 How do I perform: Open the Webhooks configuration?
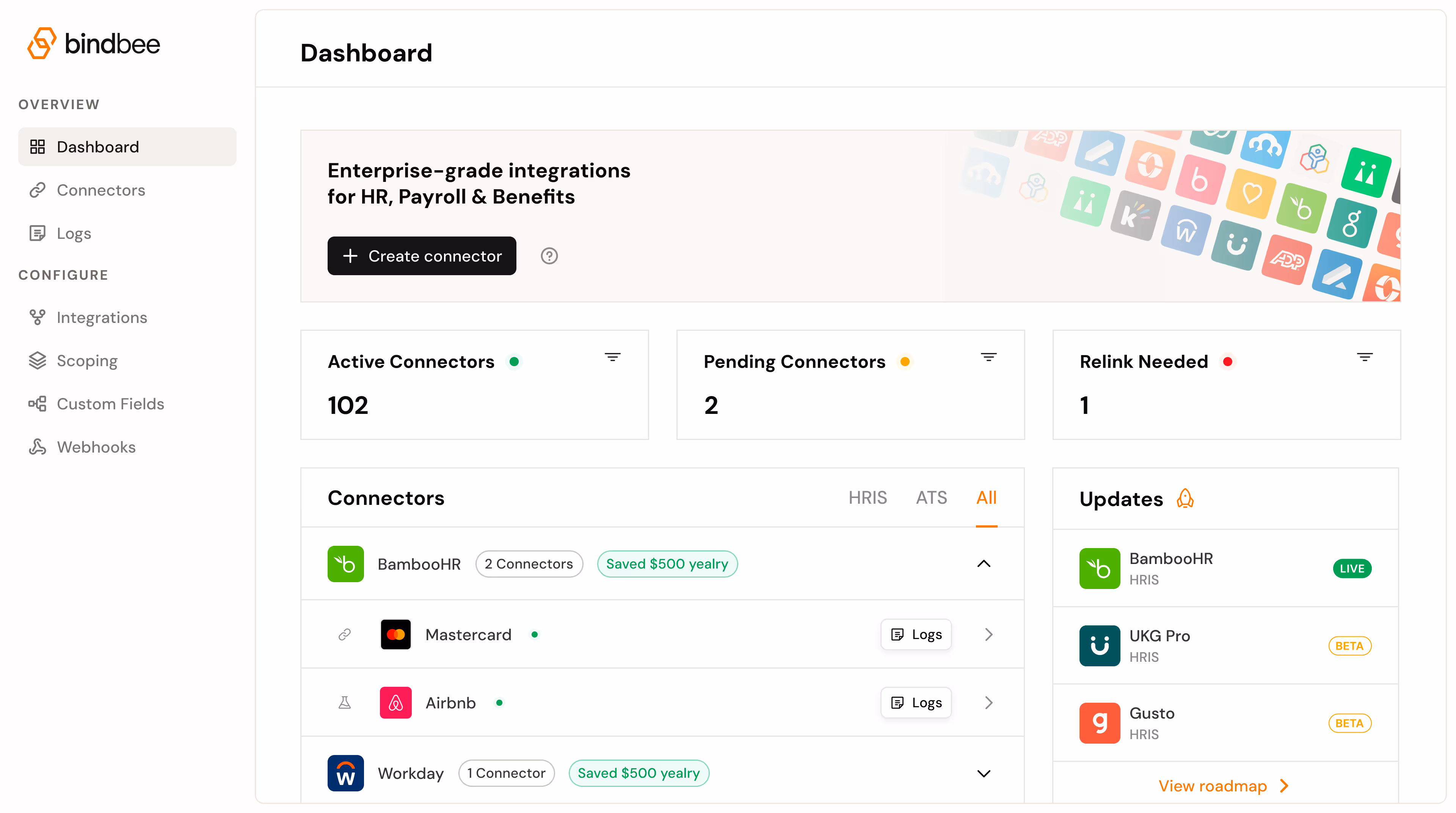(x=96, y=447)
